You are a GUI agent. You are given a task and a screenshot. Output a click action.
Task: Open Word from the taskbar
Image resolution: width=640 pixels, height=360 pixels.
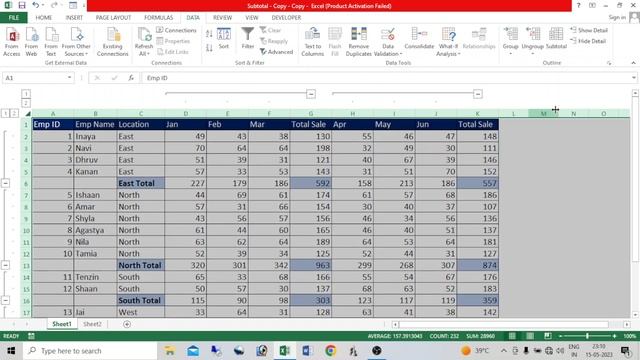coord(307,351)
